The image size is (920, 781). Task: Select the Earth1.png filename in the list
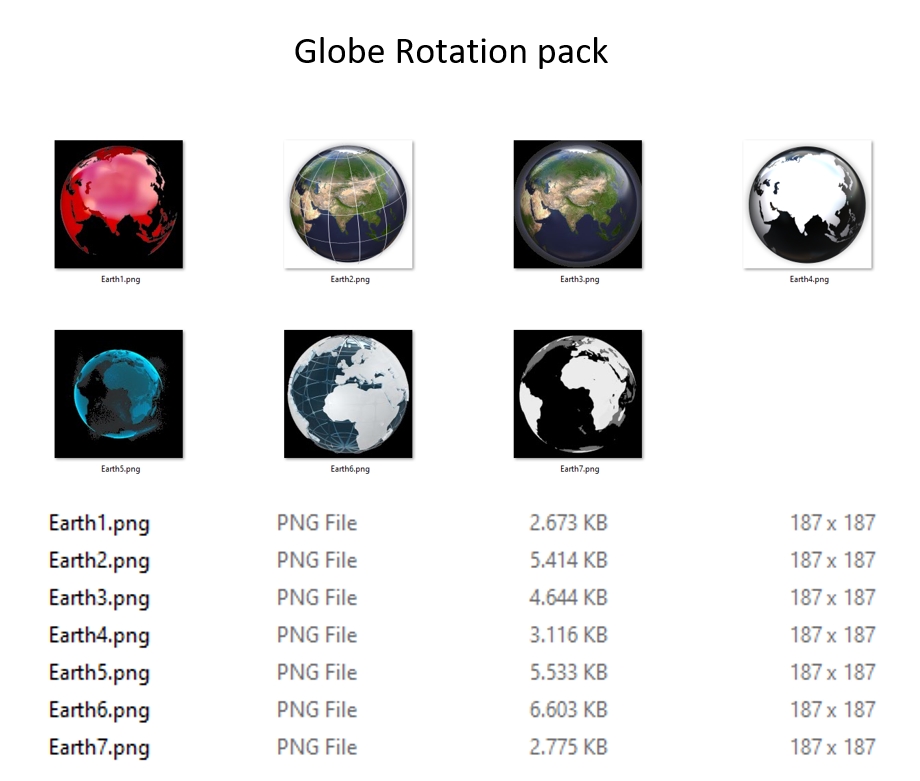click(100, 522)
